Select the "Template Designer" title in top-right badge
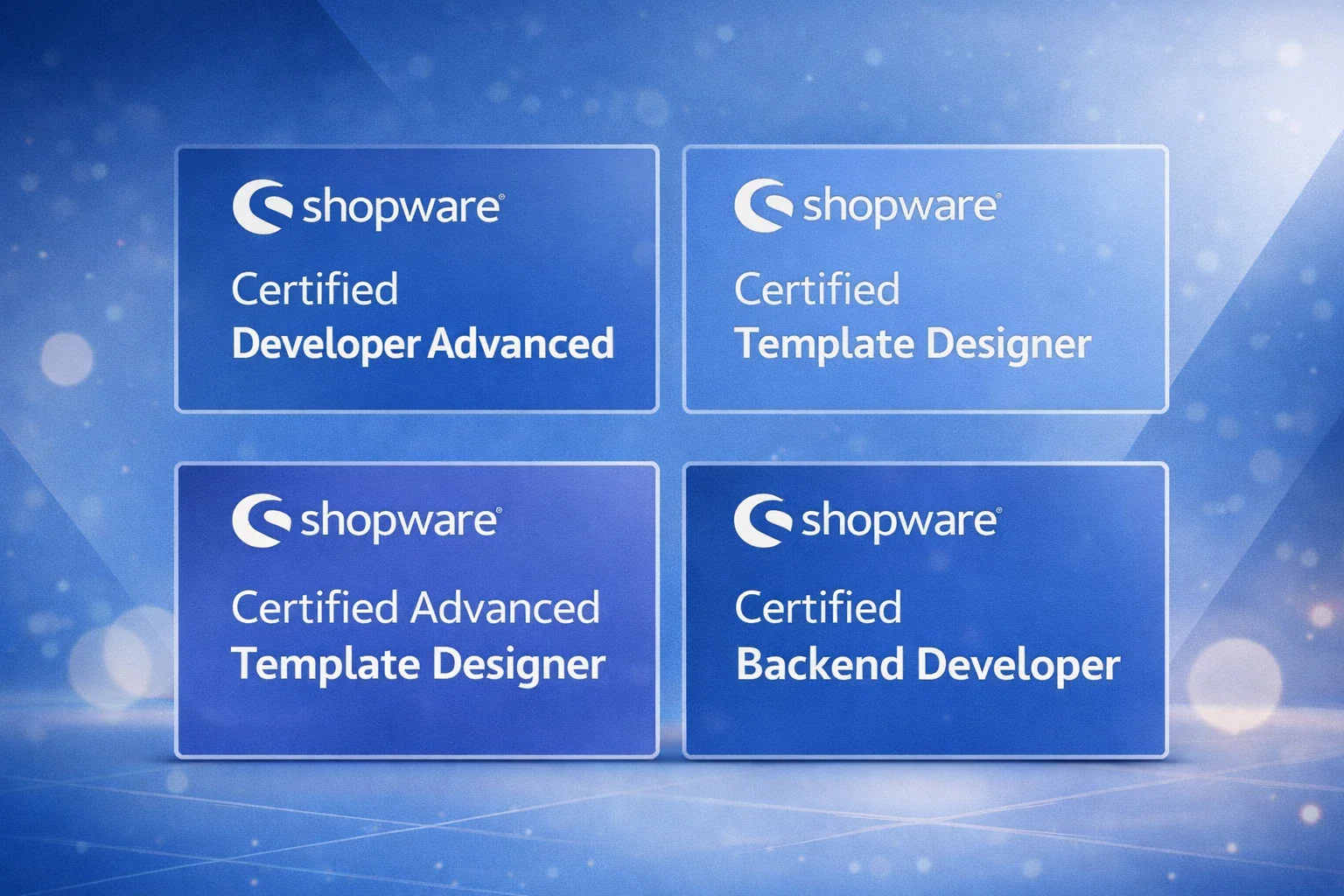Viewport: 1344px width, 896px height. tap(913, 344)
